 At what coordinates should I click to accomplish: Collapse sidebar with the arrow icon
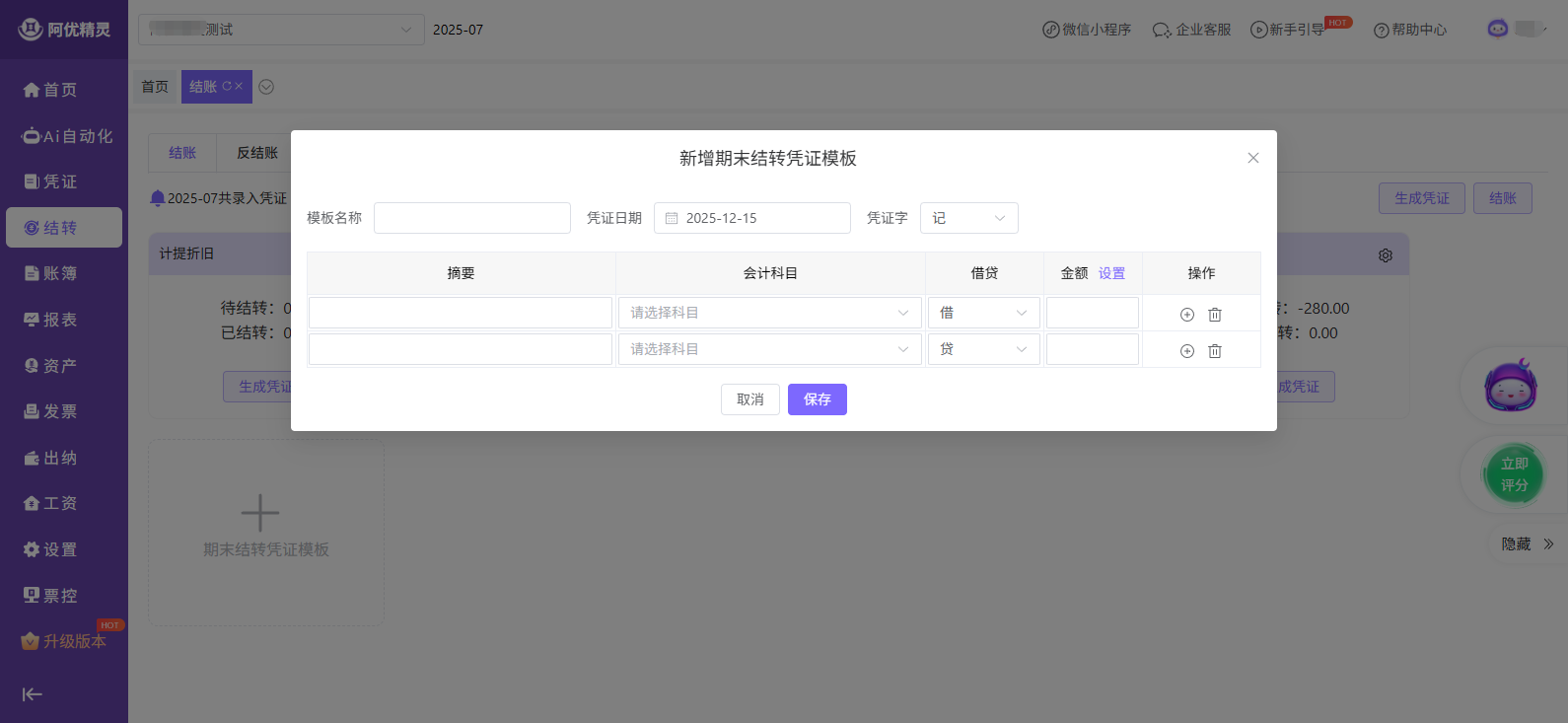pos(33,694)
